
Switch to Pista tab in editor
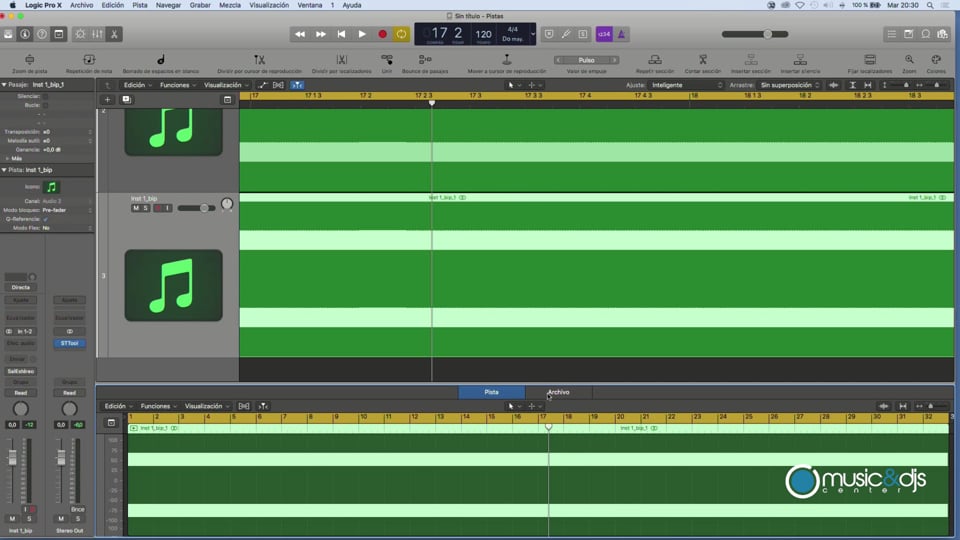click(492, 392)
